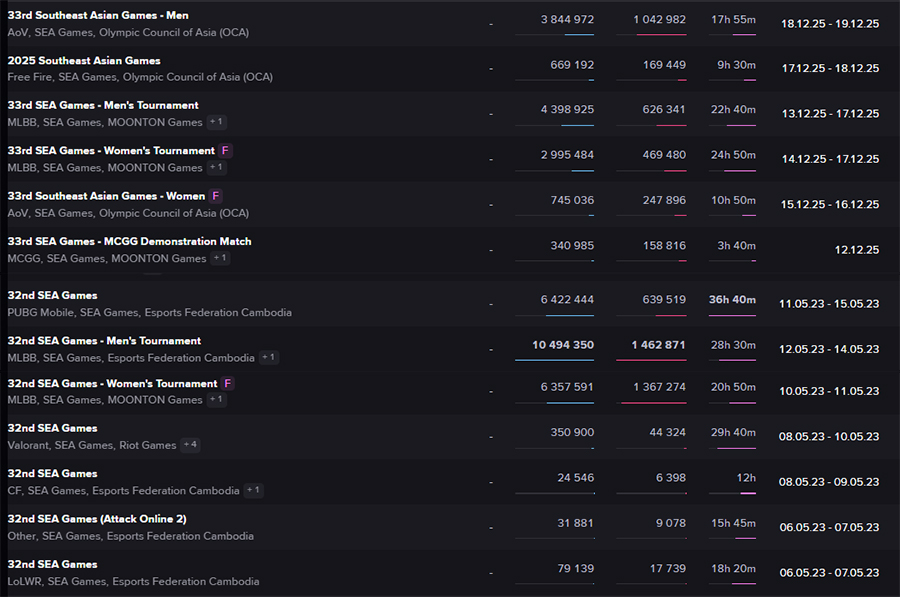Expand the +4 tags in the Valorant row
Viewport: 900px width, 597px height.
[x=190, y=445]
